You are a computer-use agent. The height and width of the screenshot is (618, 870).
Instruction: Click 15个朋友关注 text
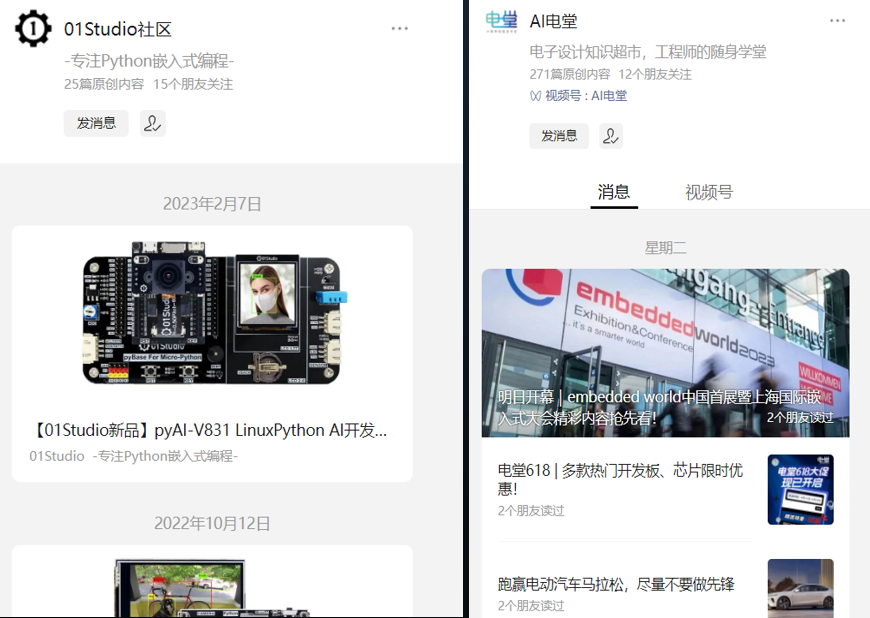(x=193, y=84)
